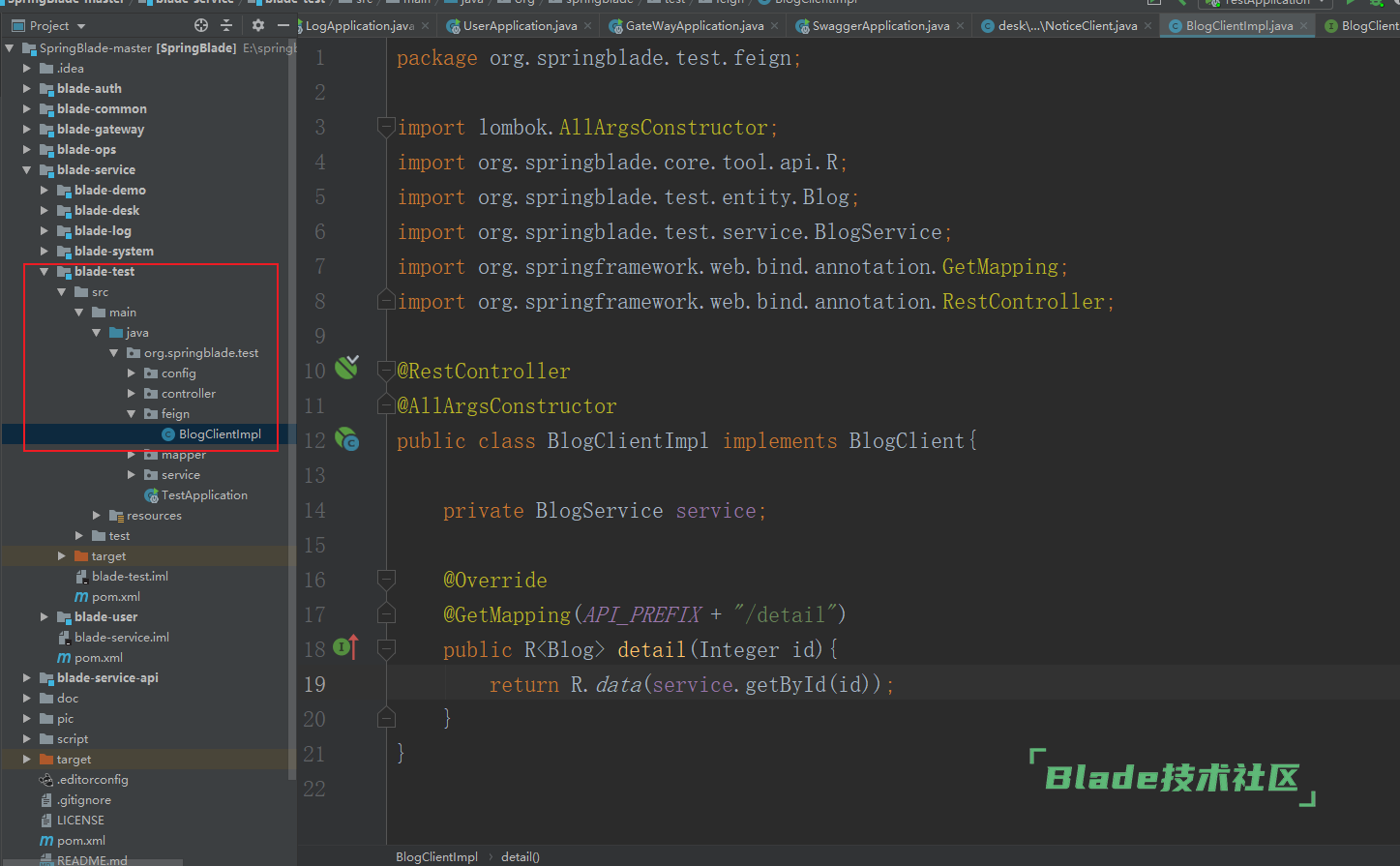Close the SwaggerApplication.java tab
Image resolution: width=1400 pixels, height=866 pixels.
(x=960, y=26)
